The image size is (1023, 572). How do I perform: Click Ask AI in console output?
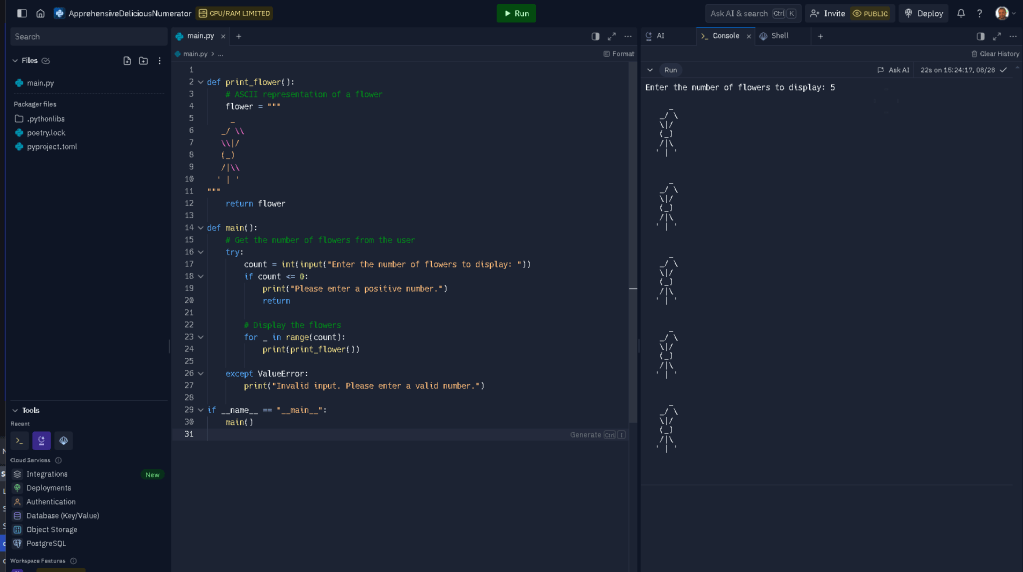click(x=893, y=70)
